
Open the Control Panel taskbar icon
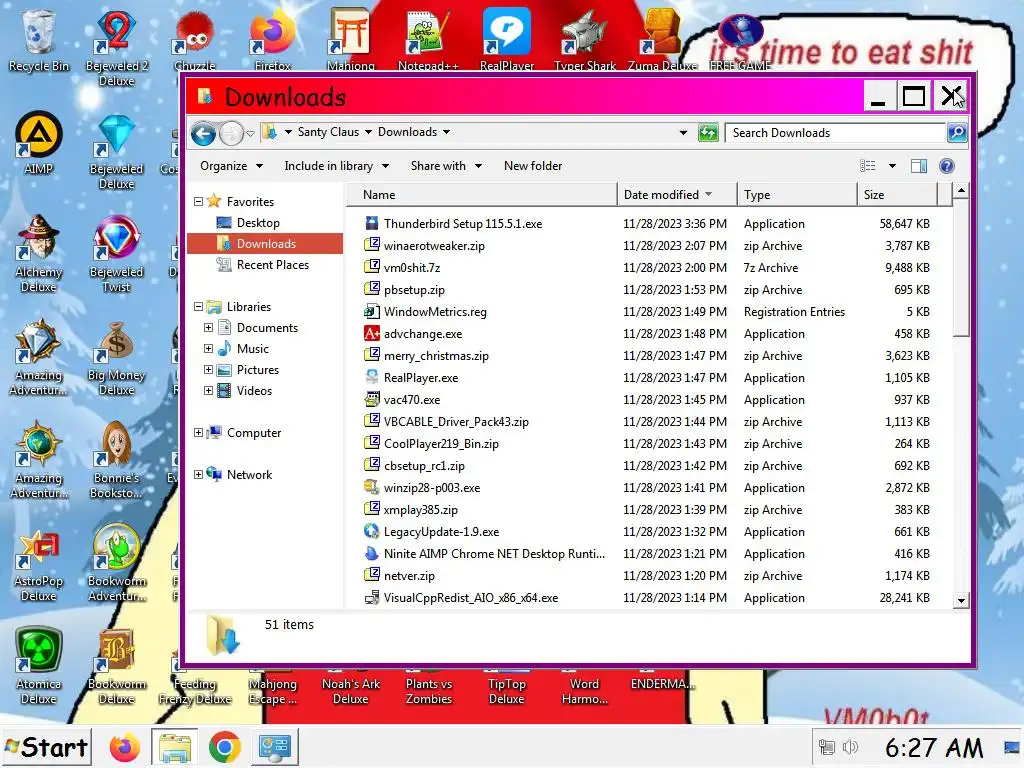[274, 748]
